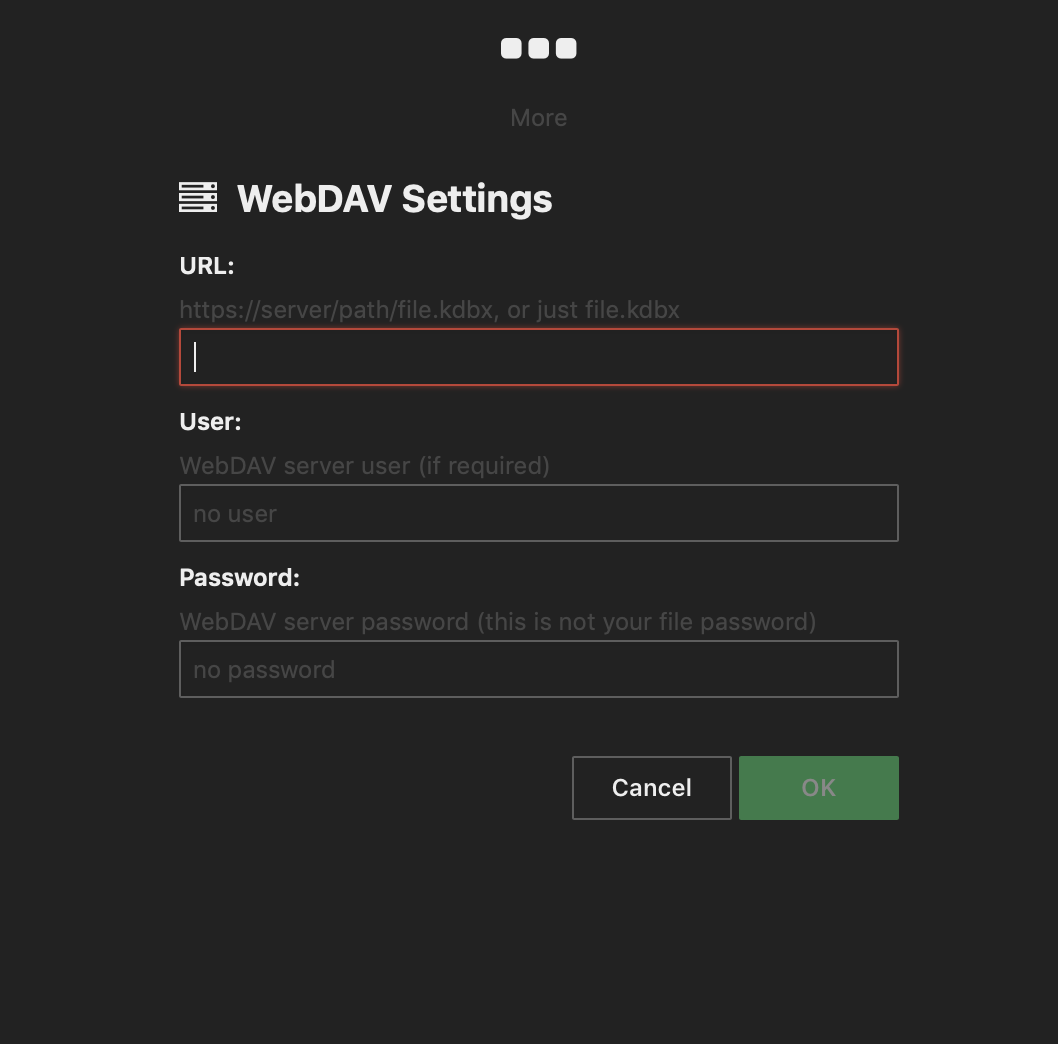Click the User: label text

click(x=210, y=422)
